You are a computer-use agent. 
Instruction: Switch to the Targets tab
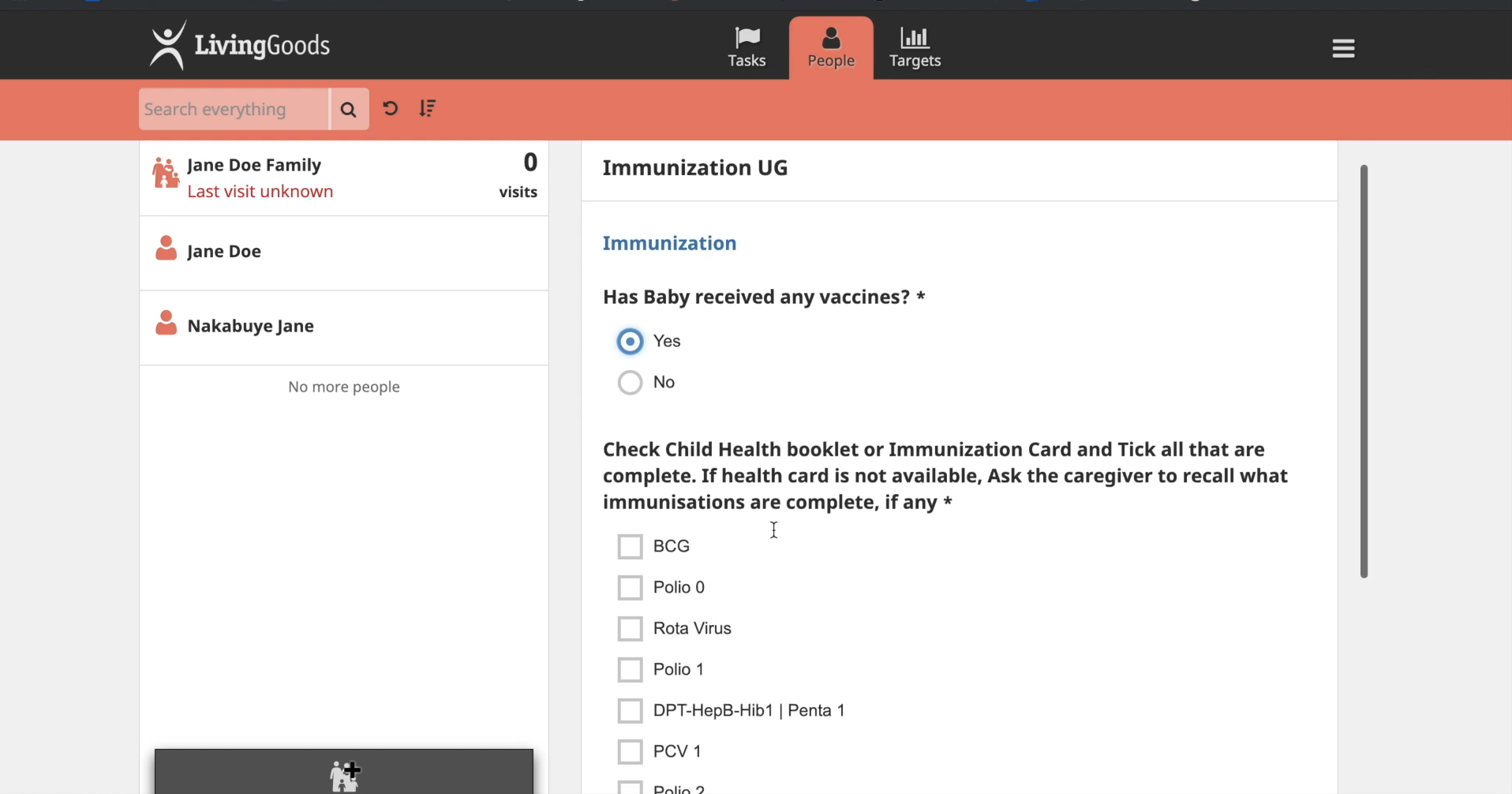915,48
